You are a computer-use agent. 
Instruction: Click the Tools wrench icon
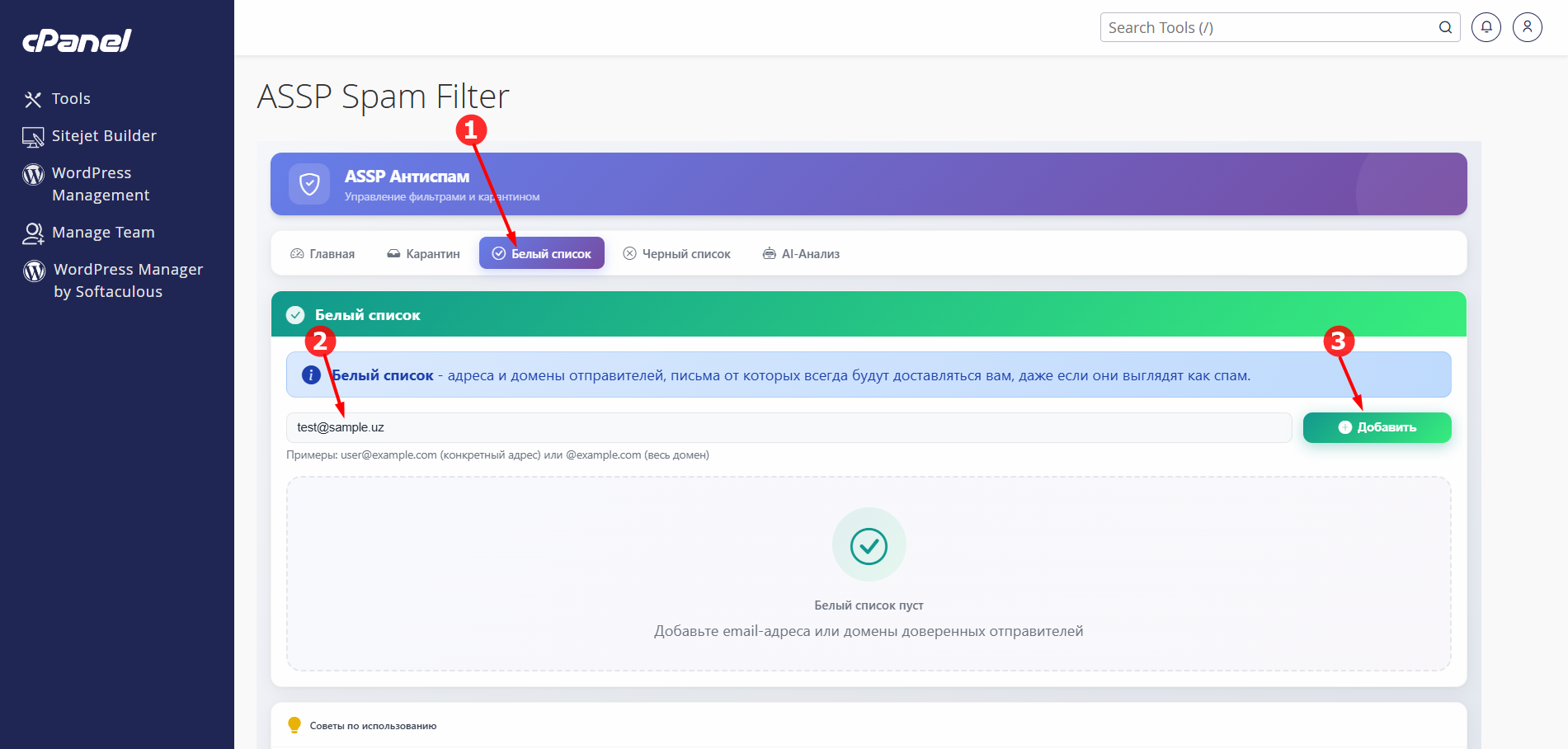[33, 100]
